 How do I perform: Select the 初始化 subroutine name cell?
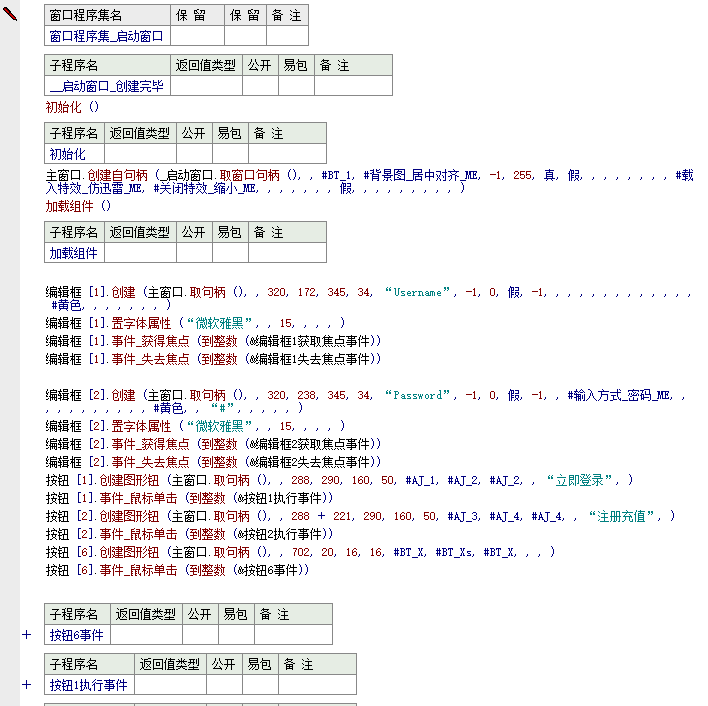tap(73, 154)
